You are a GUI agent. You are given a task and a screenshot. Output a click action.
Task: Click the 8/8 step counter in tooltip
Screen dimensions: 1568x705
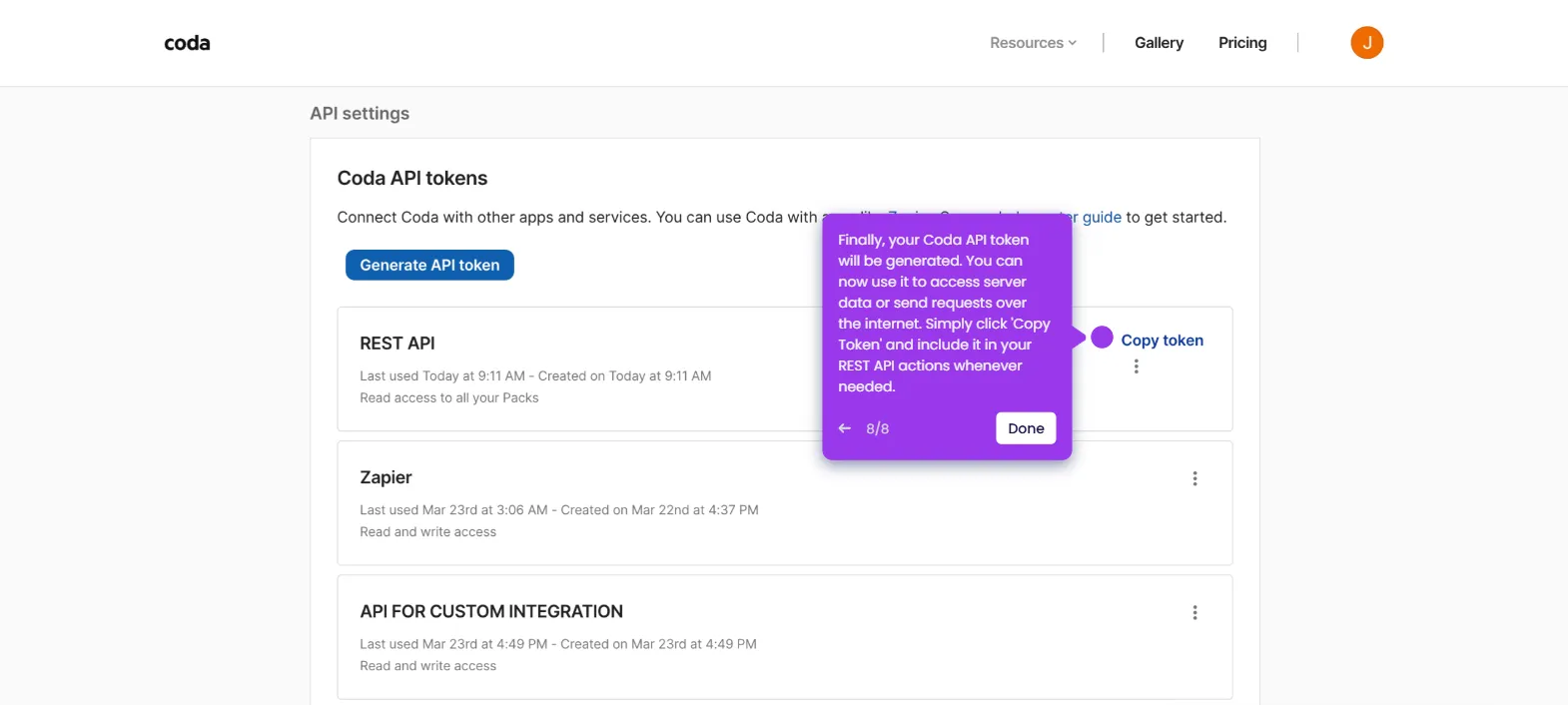point(877,428)
